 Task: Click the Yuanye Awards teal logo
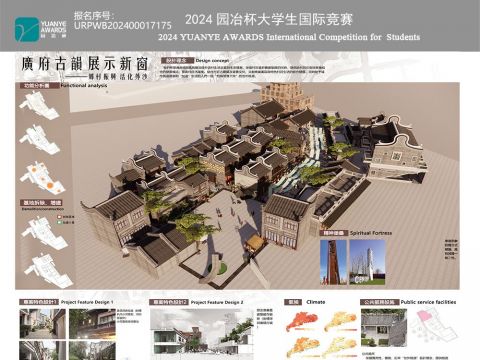click(x=27, y=29)
